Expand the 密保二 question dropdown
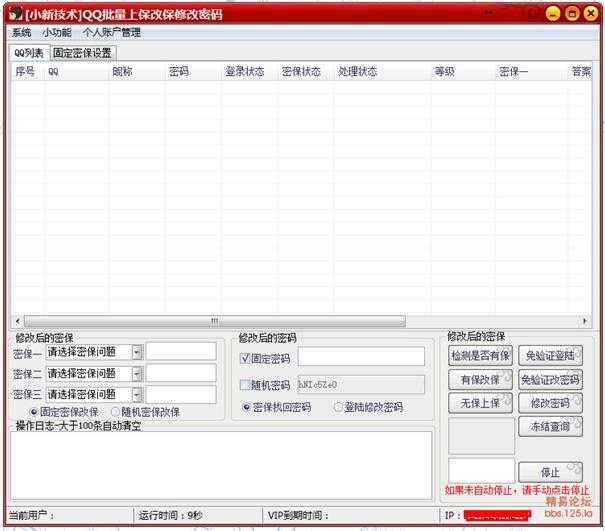605x531 pixels. [x=137, y=374]
